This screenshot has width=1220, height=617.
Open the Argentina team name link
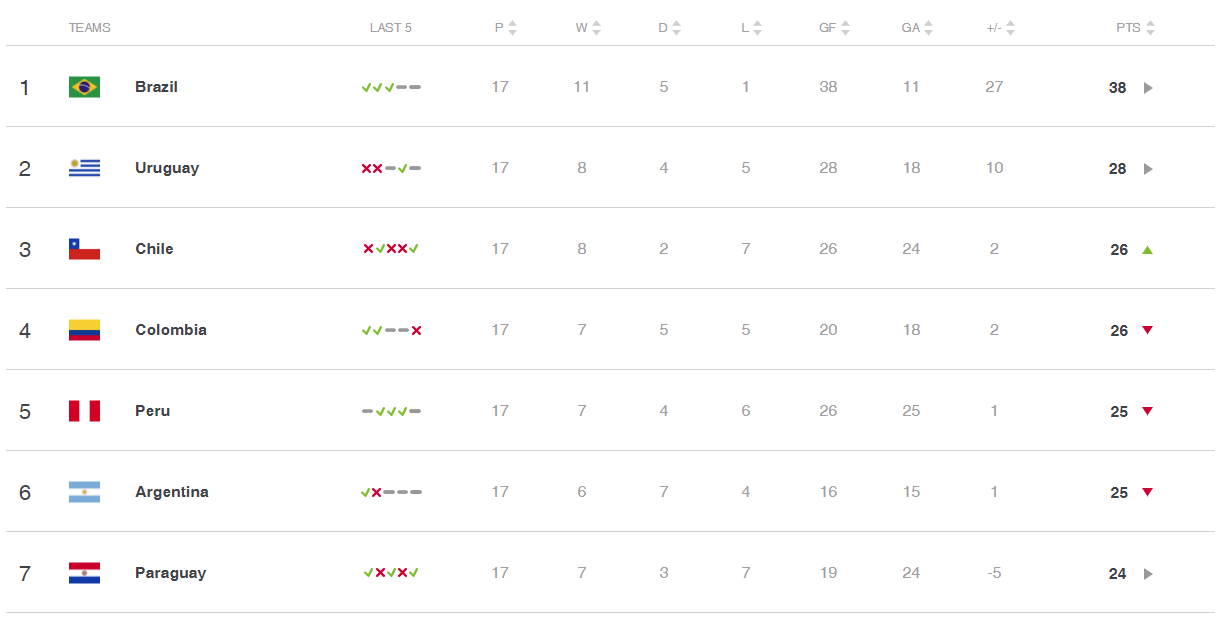click(x=172, y=492)
